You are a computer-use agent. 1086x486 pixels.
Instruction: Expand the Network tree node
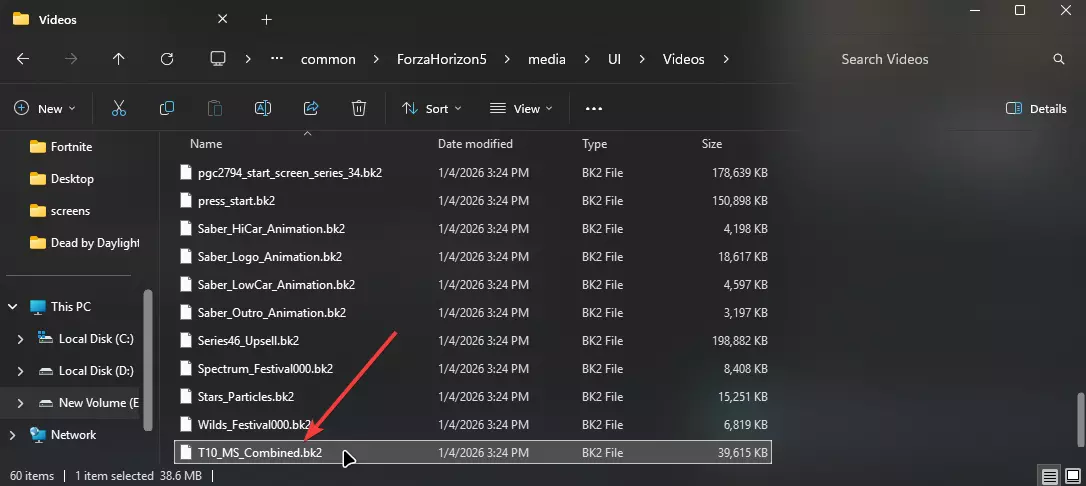click(12, 435)
